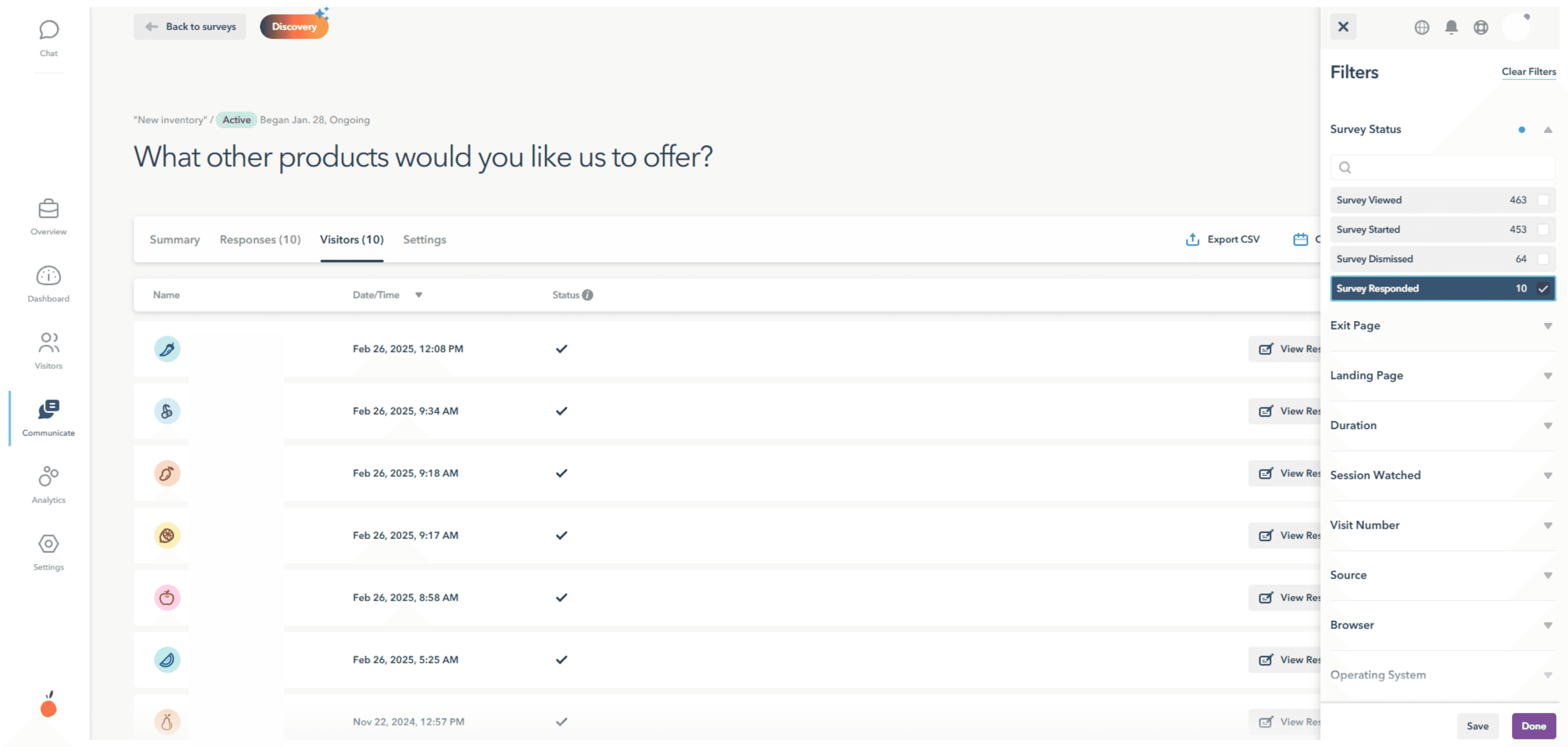Click Back to surveys button
1568x747 pixels.
[x=190, y=27]
